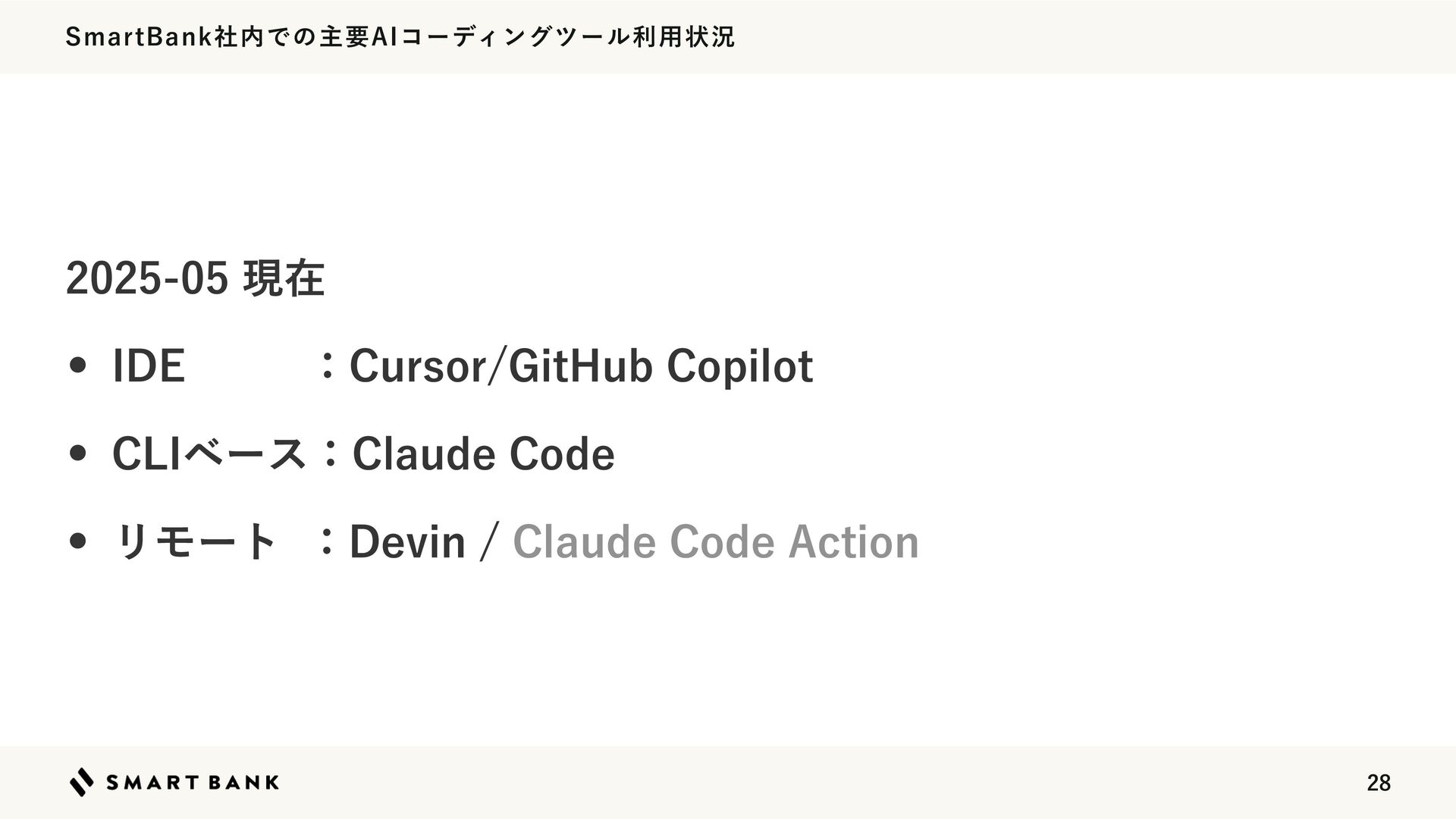The image size is (1456, 819).
Task: Click the bullet dot before リモート
Action: [x=77, y=541]
